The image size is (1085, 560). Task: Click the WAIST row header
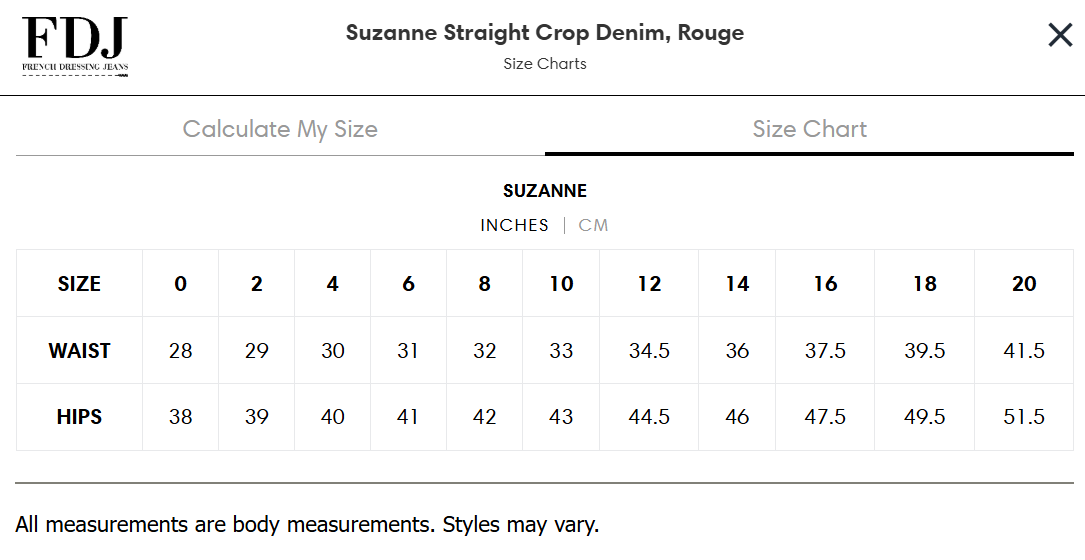[79, 351]
